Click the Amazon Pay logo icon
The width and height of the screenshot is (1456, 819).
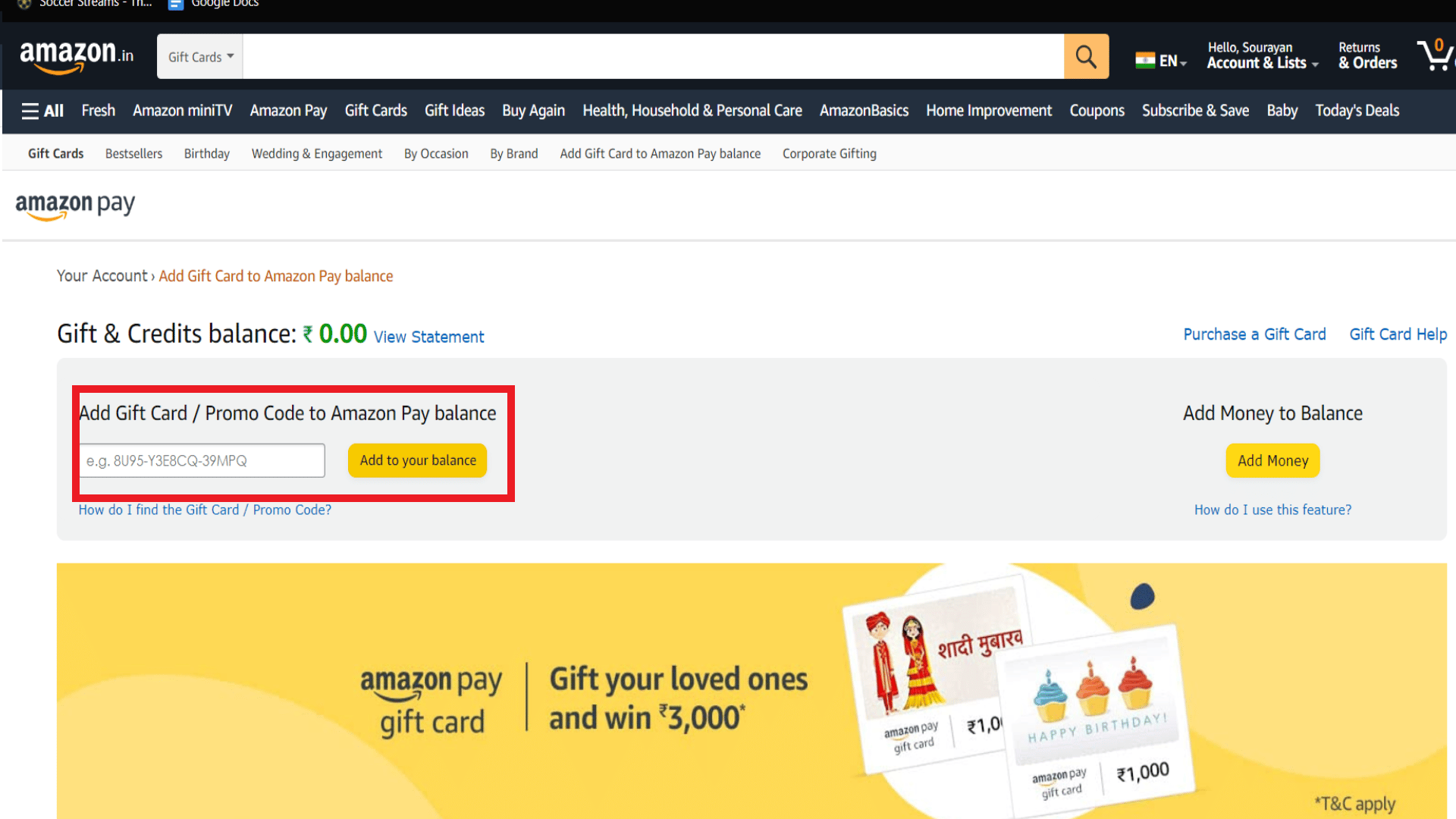point(74,206)
